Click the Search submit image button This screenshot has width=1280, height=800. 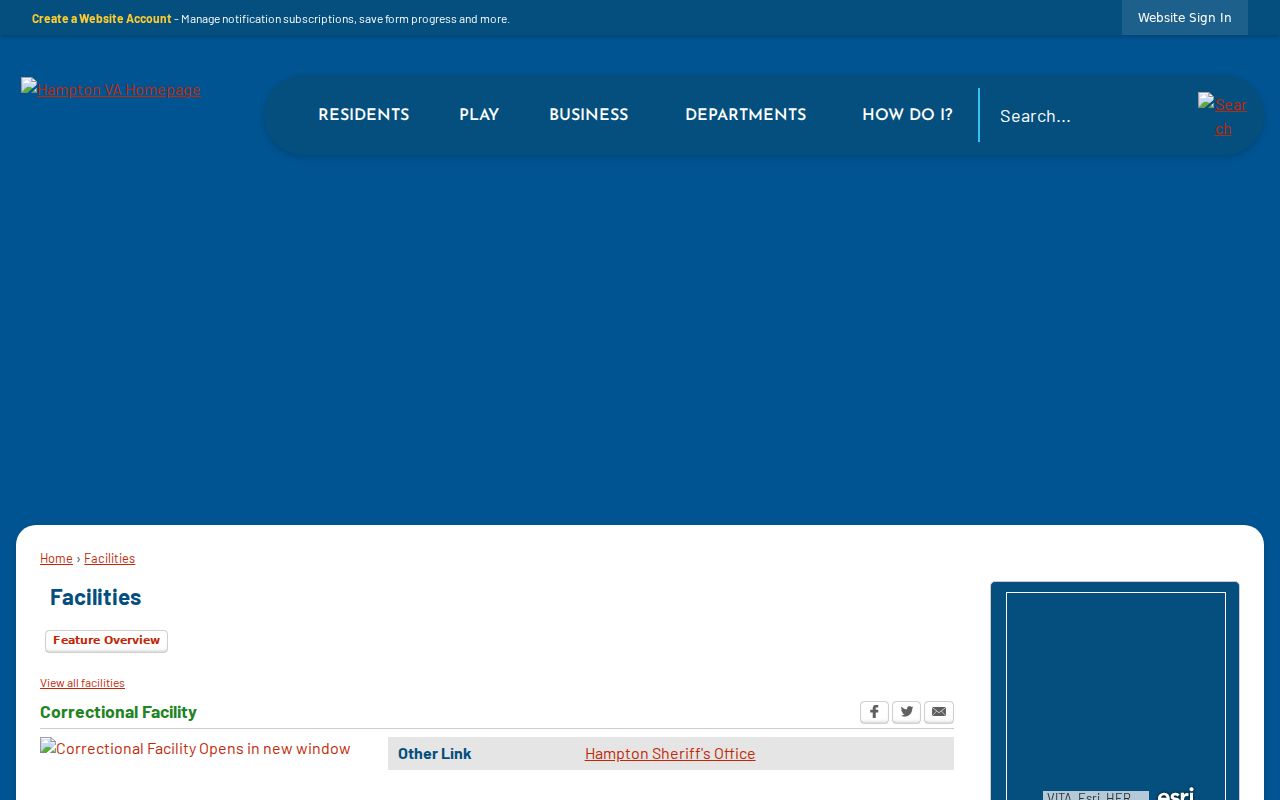point(1223,116)
